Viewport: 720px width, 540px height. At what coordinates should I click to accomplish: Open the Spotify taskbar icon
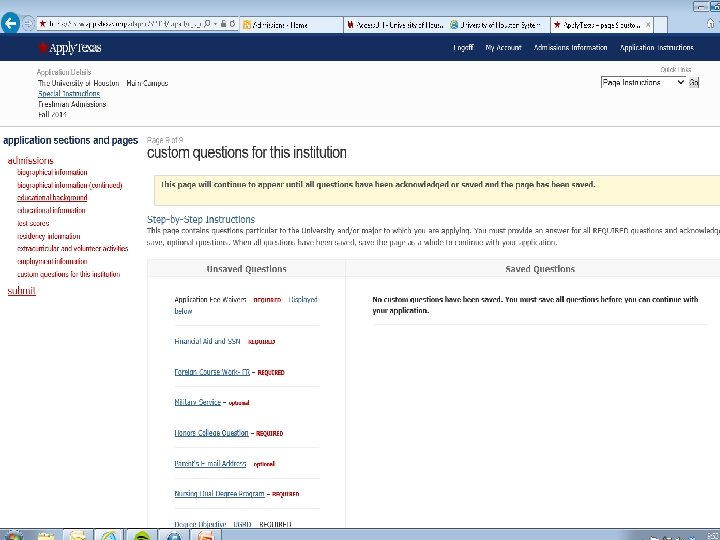pos(141,535)
